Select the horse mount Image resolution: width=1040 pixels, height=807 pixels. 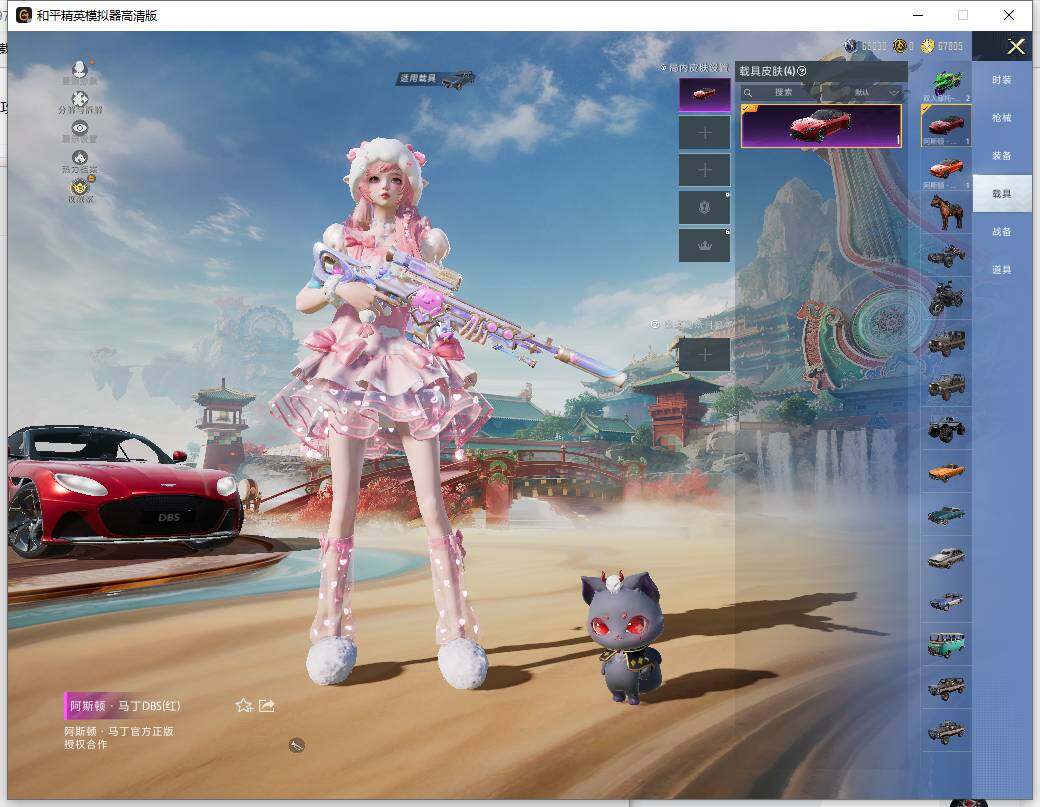coord(946,212)
